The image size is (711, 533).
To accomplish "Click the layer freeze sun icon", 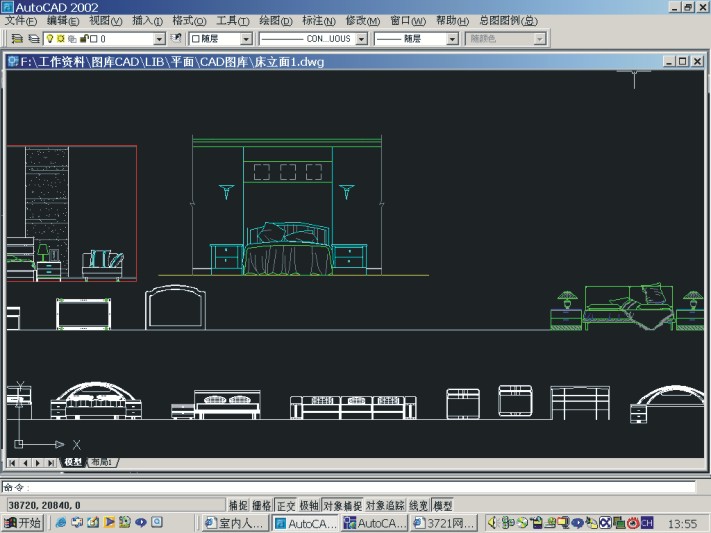I will click(x=60, y=39).
